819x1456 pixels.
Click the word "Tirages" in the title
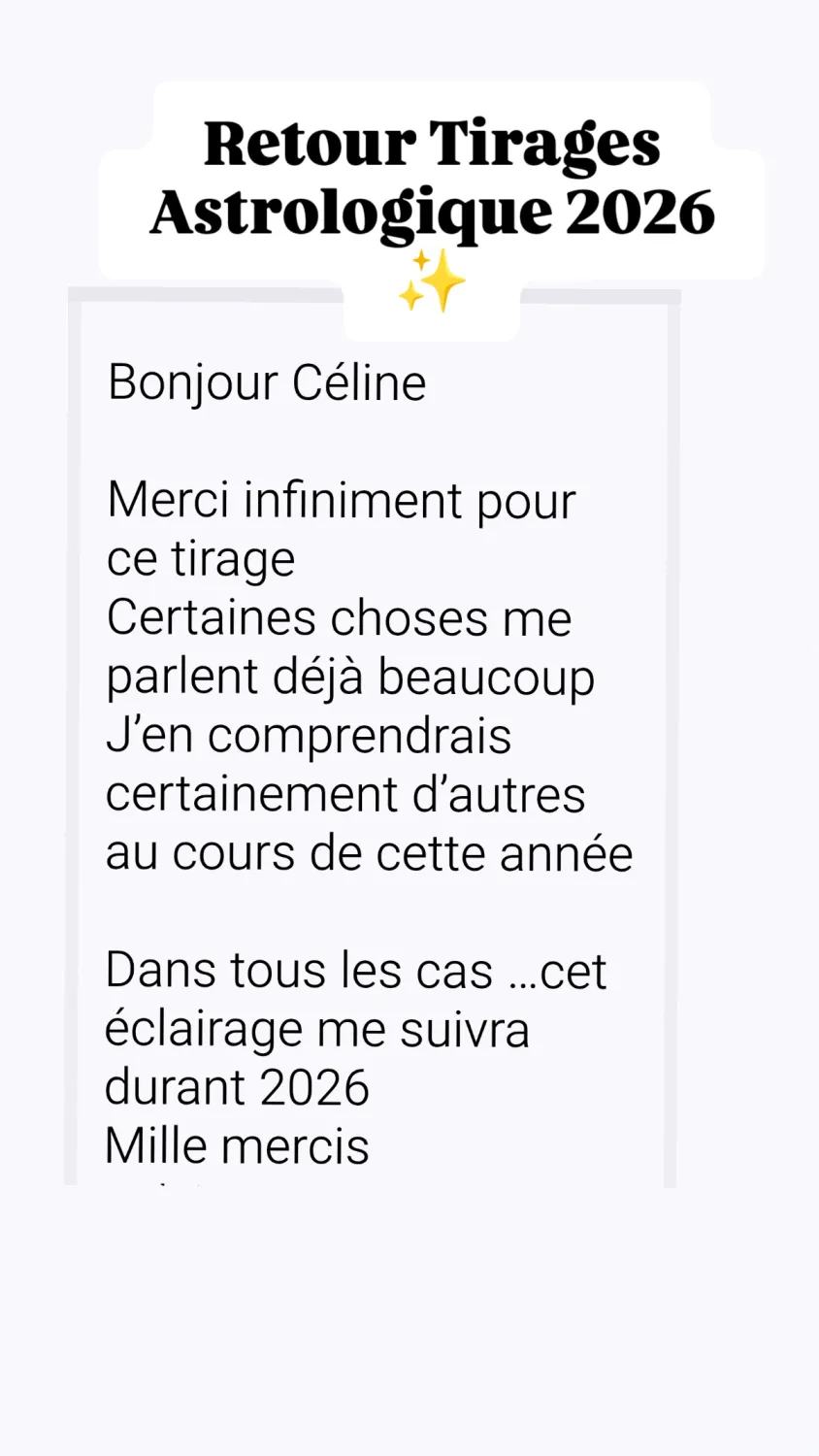(x=544, y=146)
